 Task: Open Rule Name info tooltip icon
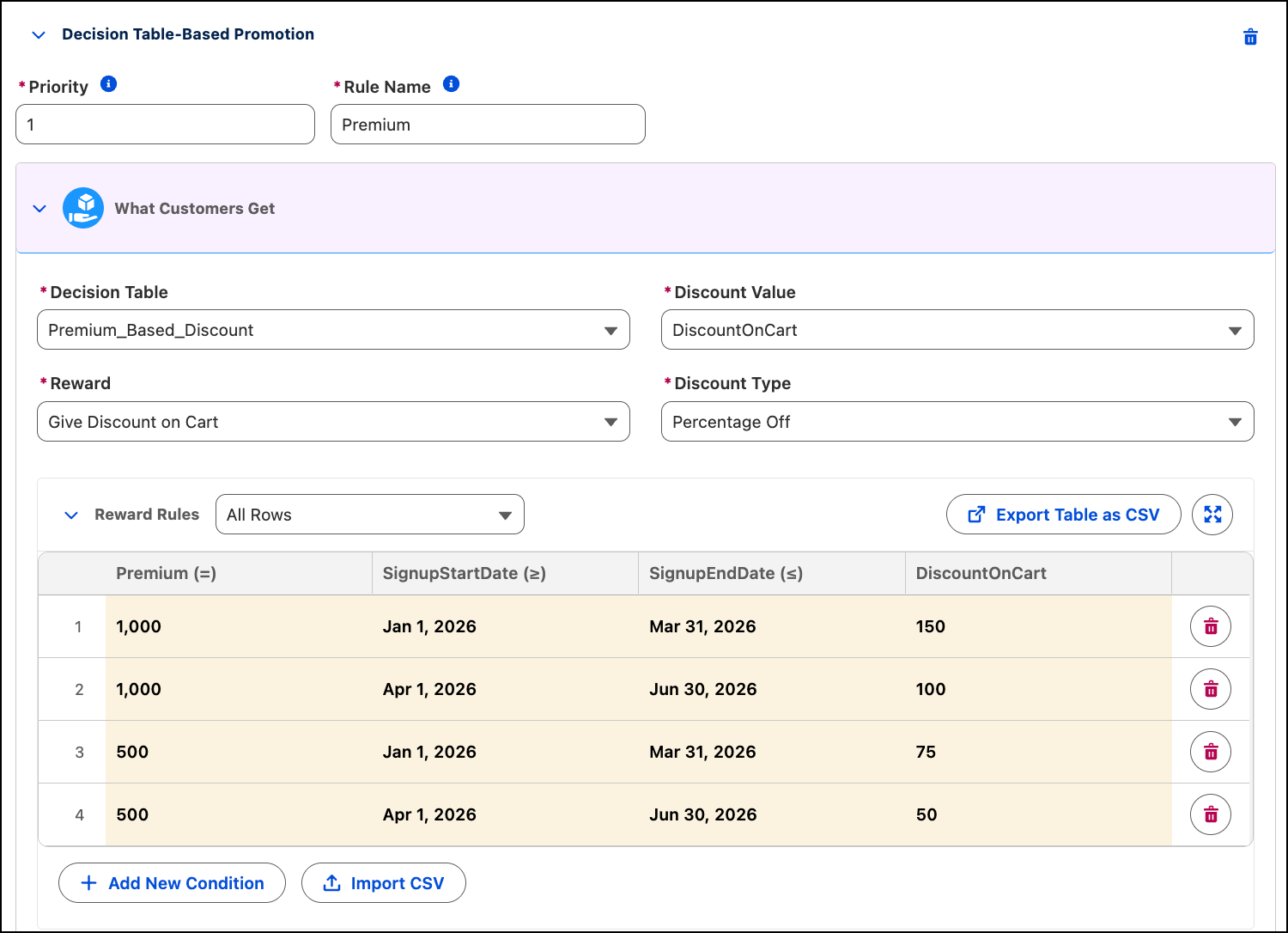pyautogui.click(x=451, y=83)
